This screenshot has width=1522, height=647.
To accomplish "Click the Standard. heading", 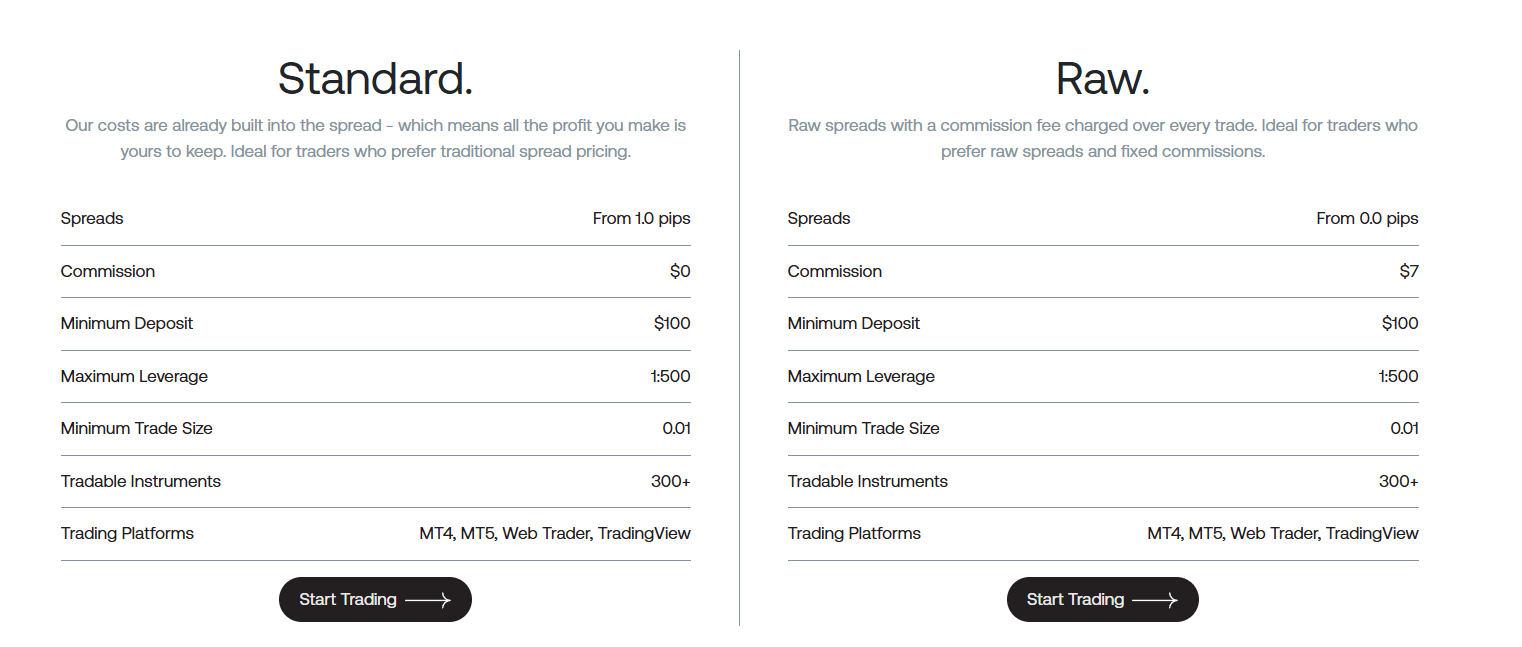I will pos(375,78).
